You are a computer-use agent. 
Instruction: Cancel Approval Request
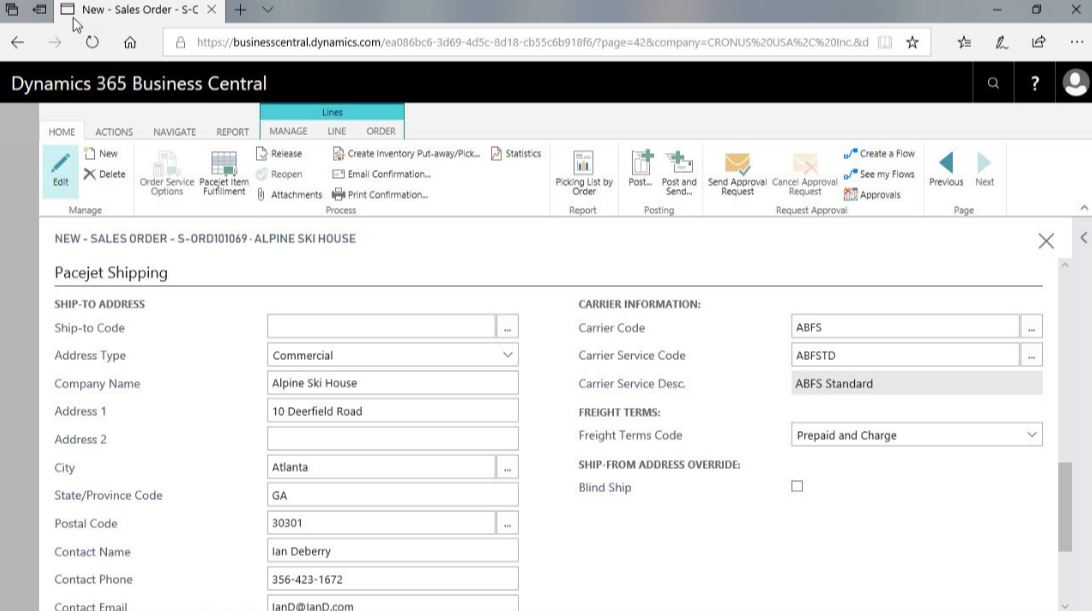pyautogui.click(x=804, y=173)
